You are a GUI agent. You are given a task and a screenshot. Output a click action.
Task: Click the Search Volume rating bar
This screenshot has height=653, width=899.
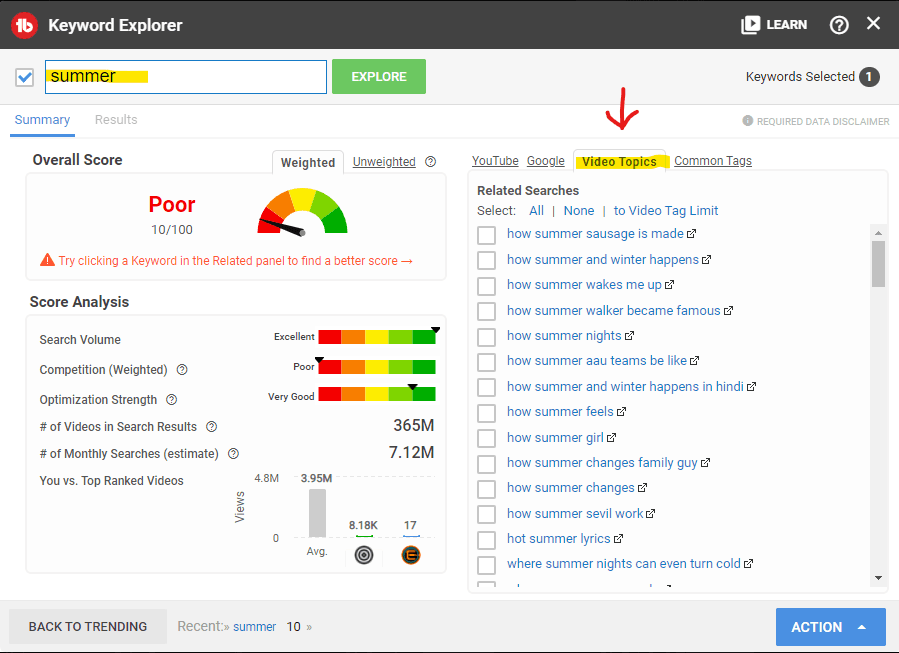click(x=377, y=337)
